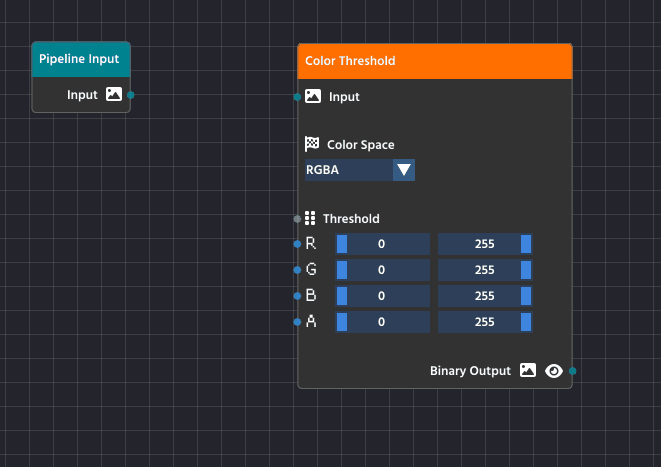Click the dropdown arrow next to RGBA
661x467 pixels.
click(403, 170)
